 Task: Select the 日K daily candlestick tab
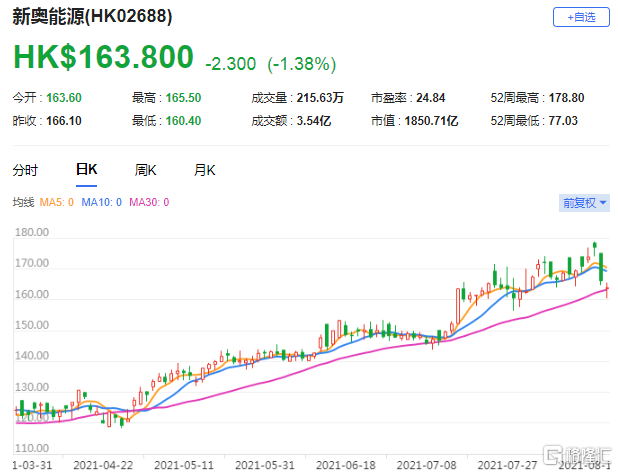point(86,170)
